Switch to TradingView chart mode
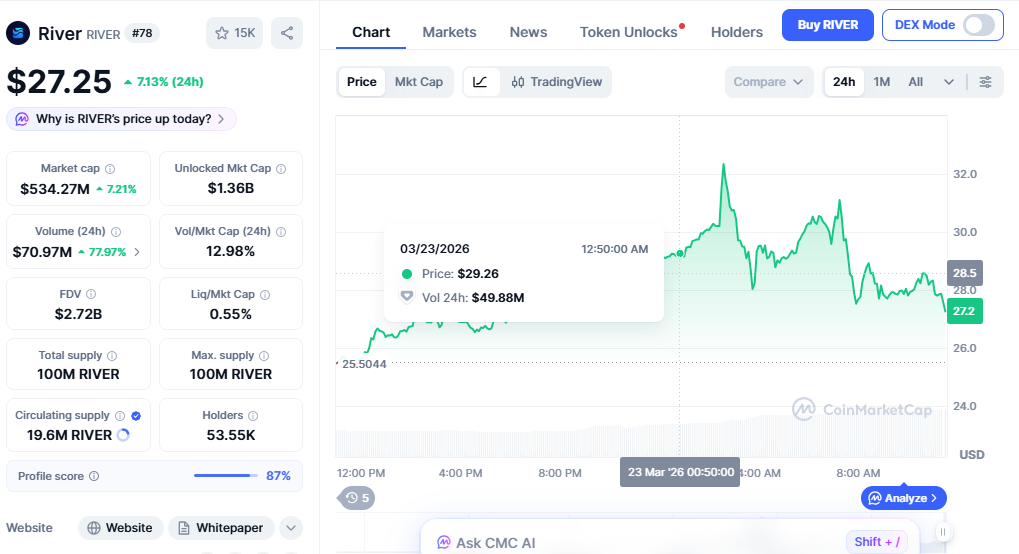This screenshot has width=1019, height=554. pyautogui.click(x=556, y=82)
